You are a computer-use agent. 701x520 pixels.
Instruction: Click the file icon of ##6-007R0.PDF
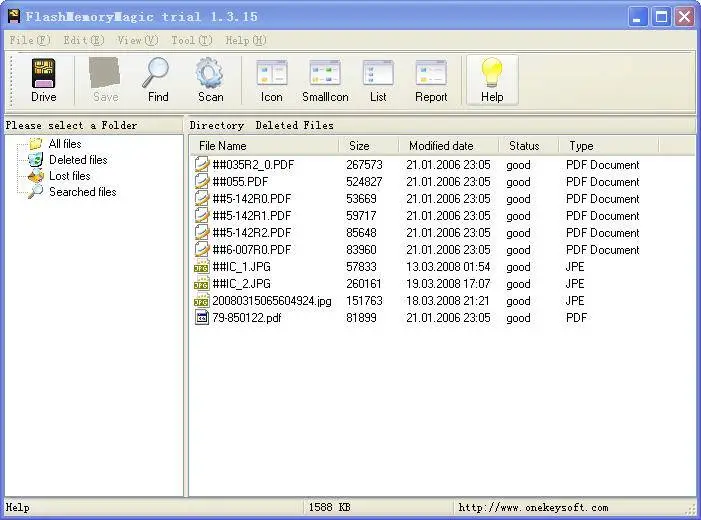point(202,249)
